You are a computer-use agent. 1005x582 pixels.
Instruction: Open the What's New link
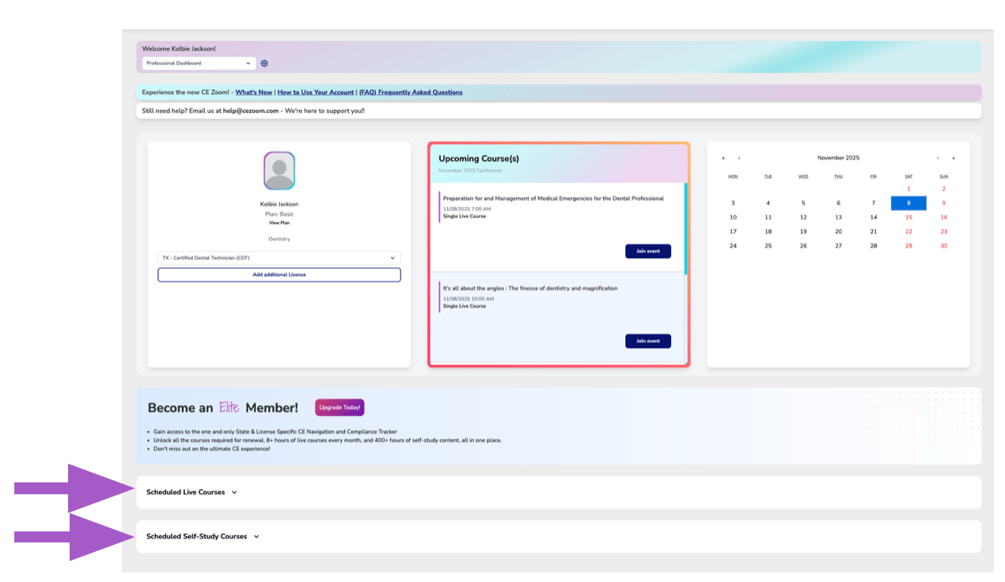[254, 92]
